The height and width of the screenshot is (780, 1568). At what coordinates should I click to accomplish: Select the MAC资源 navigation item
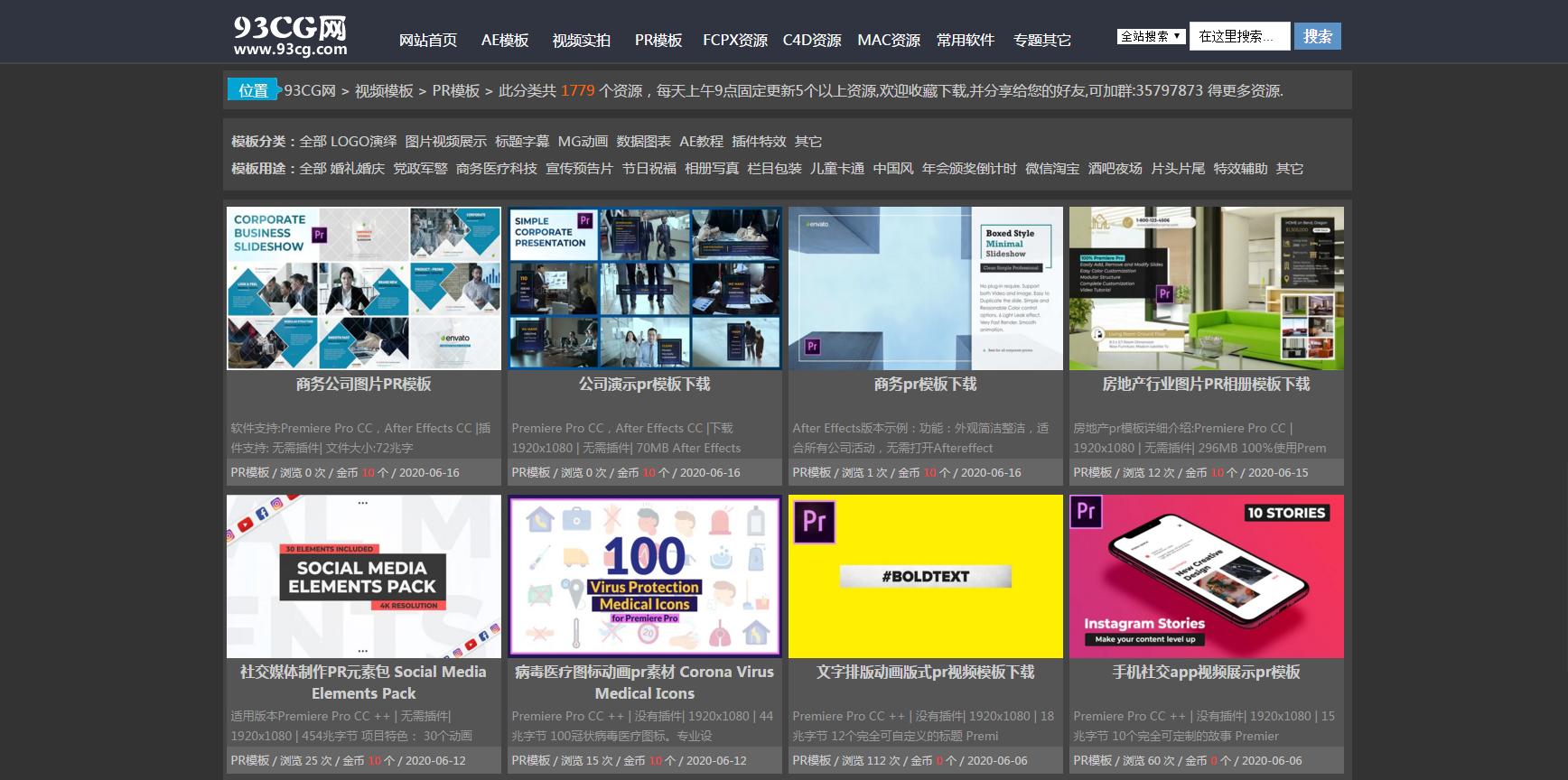pyautogui.click(x=888, y=41)
